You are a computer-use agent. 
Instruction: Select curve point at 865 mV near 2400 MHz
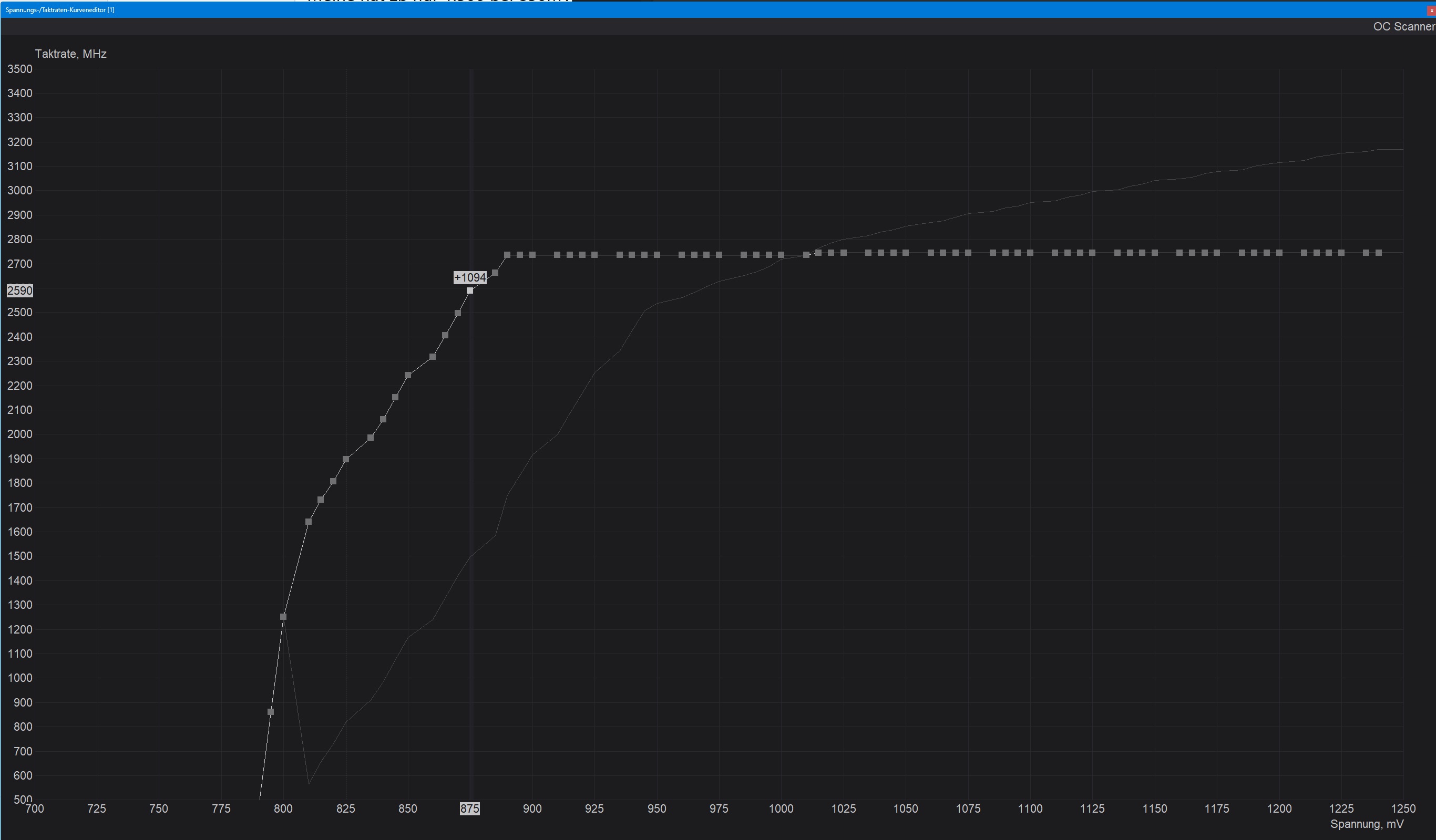coord(445,336)
